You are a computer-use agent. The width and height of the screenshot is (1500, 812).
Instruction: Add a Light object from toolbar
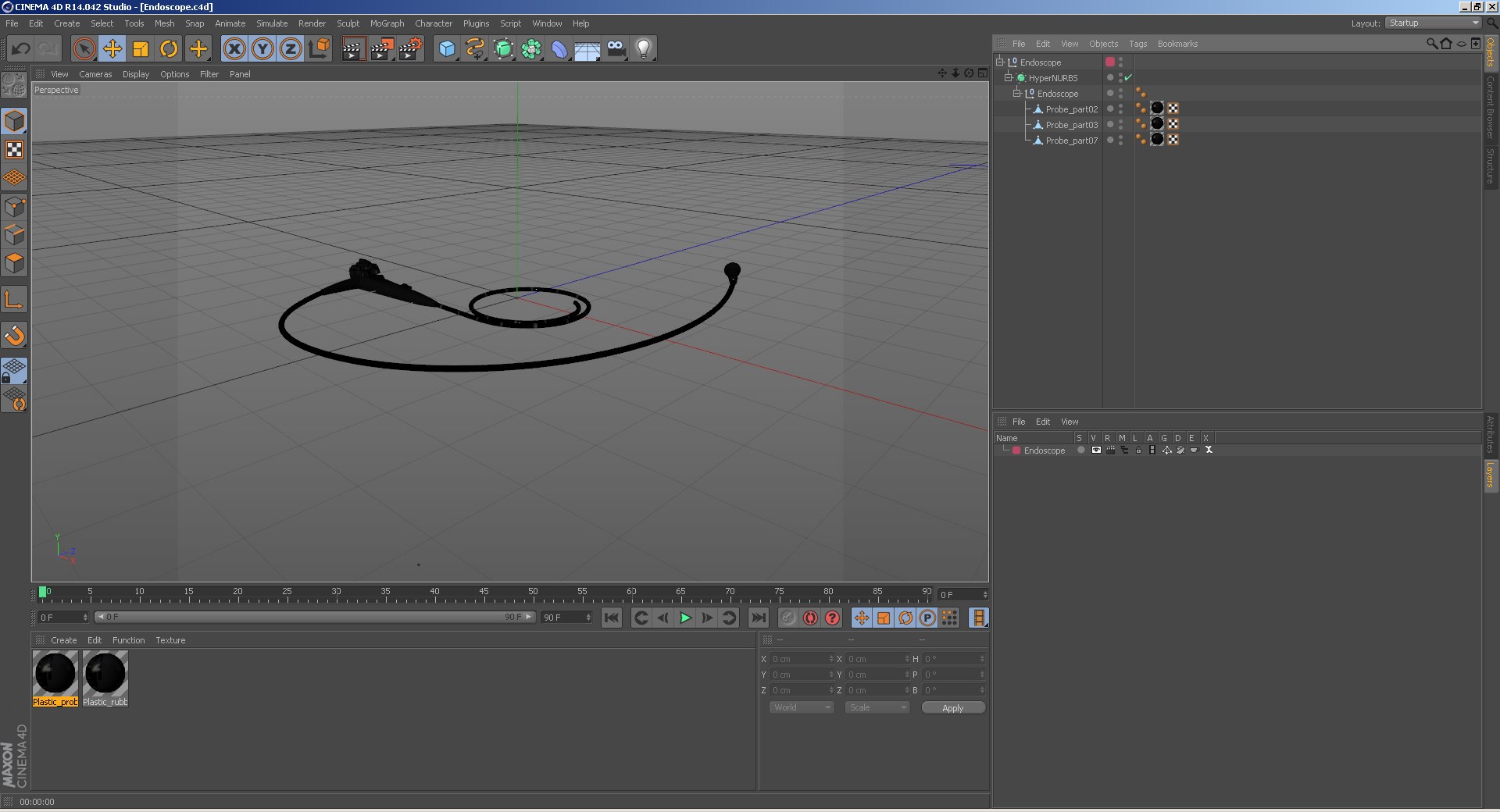click(x=643, y=49)
